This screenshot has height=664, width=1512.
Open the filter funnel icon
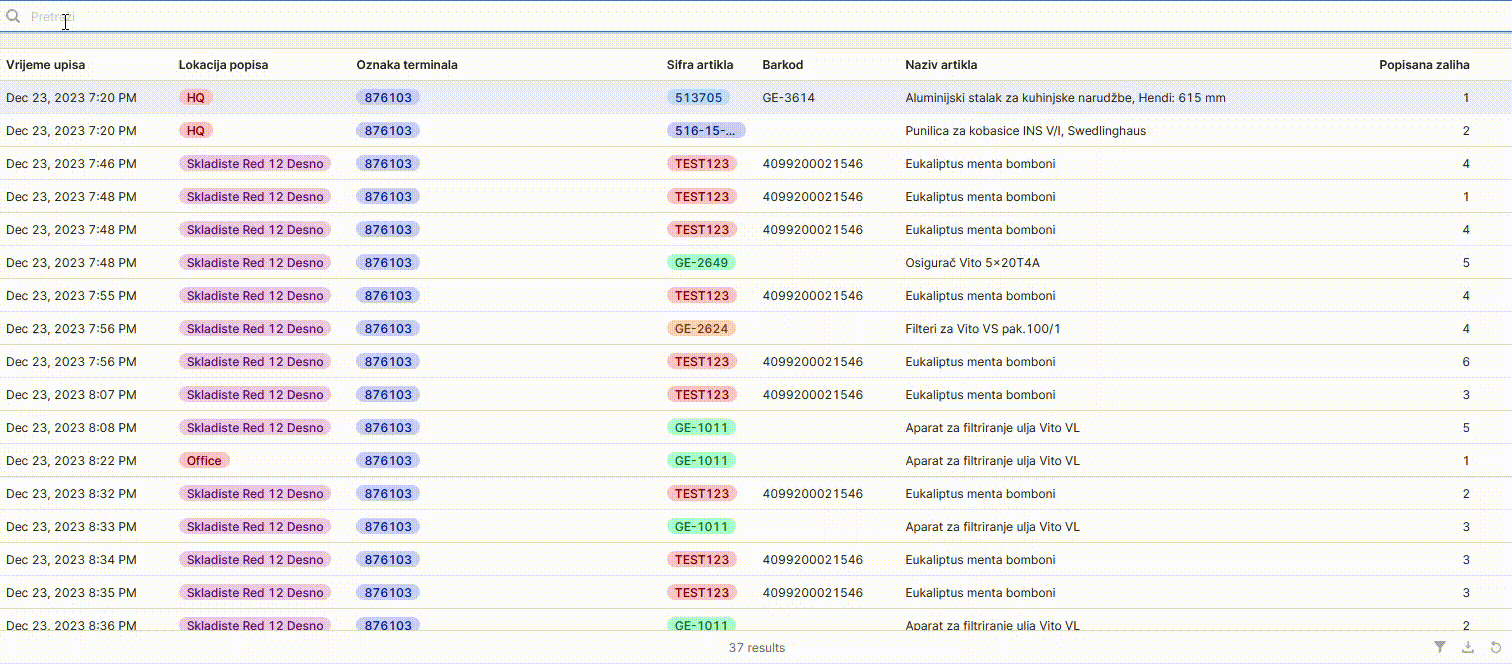point(1440,648)
